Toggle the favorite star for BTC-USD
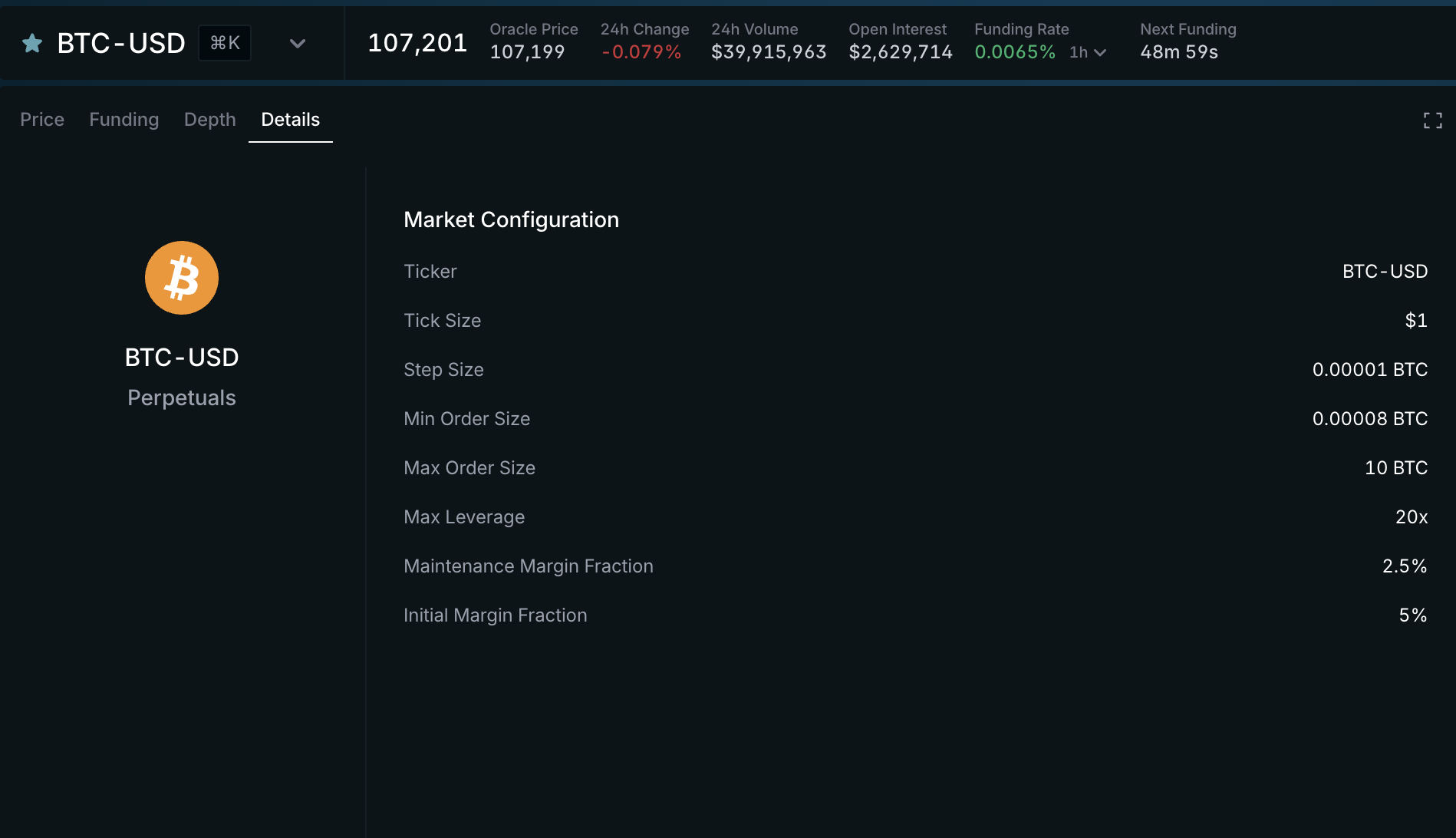This screenshot has width=1456, height=838. pyautogui.click(x=32, y=44)
